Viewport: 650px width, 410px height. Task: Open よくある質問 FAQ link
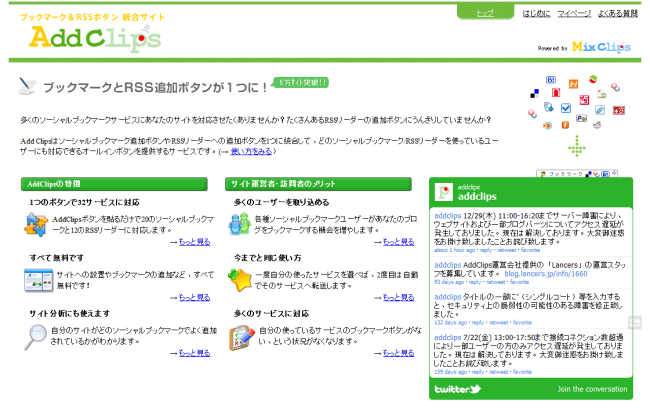coord(618,14)
